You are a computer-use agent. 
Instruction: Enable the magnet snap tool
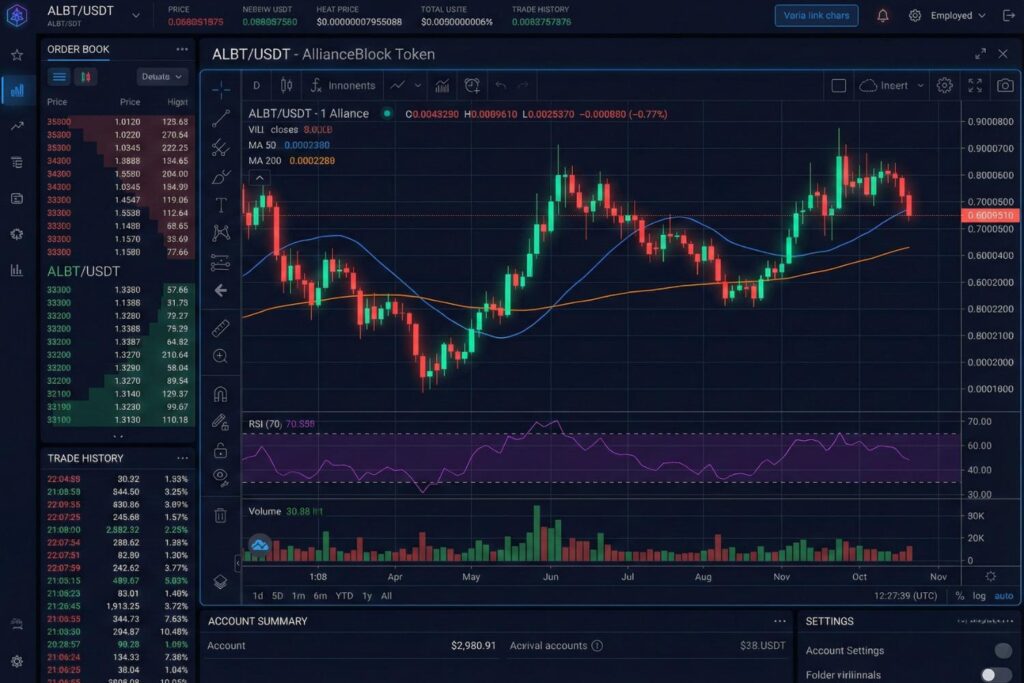[221, 394]
